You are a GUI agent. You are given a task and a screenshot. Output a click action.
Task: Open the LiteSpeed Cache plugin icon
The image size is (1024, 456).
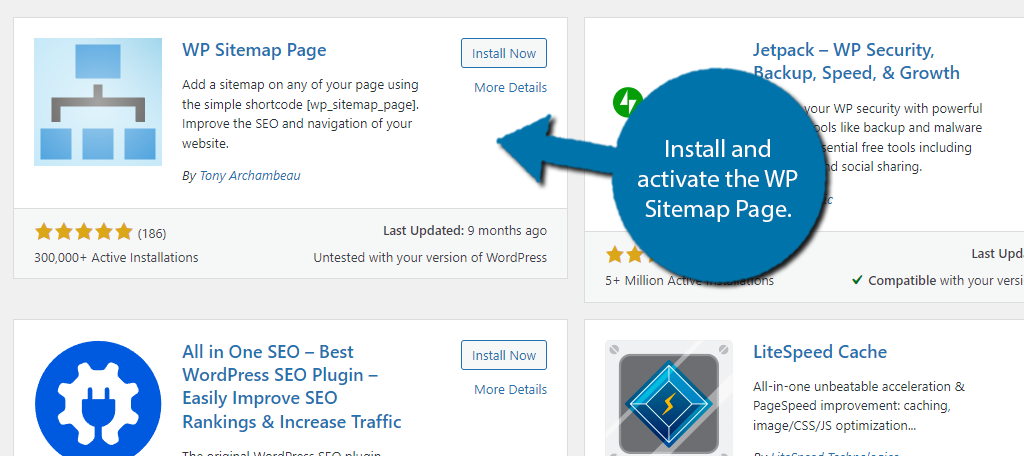click(x=669, y=398)
